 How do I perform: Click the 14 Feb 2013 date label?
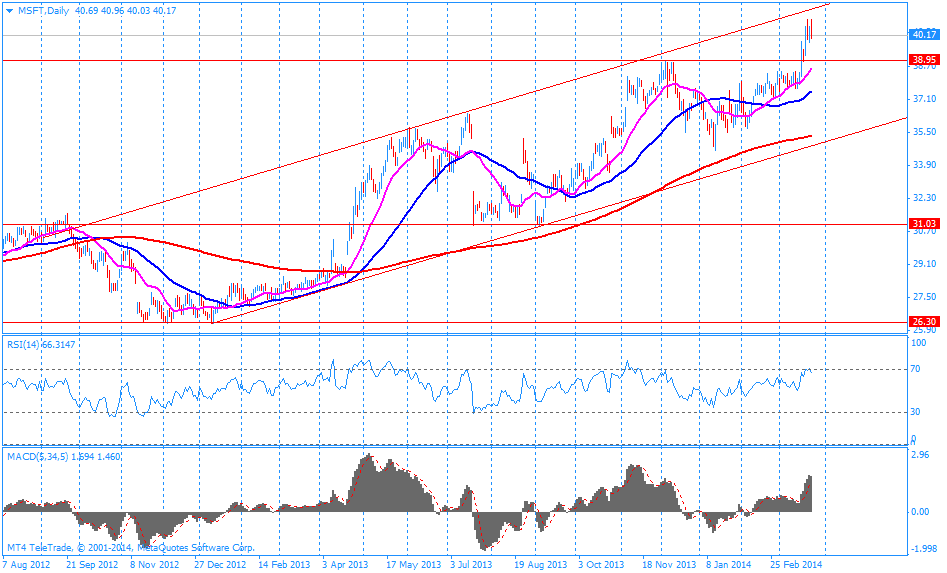click(284, 565)
